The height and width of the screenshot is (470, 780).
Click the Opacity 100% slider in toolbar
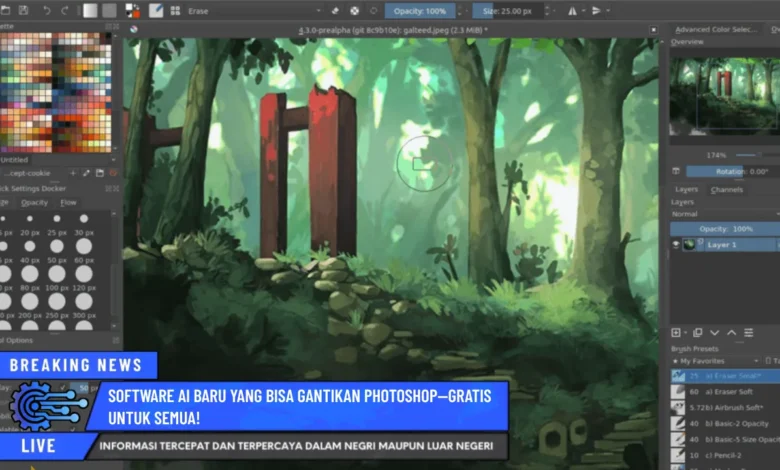(420, 11)
